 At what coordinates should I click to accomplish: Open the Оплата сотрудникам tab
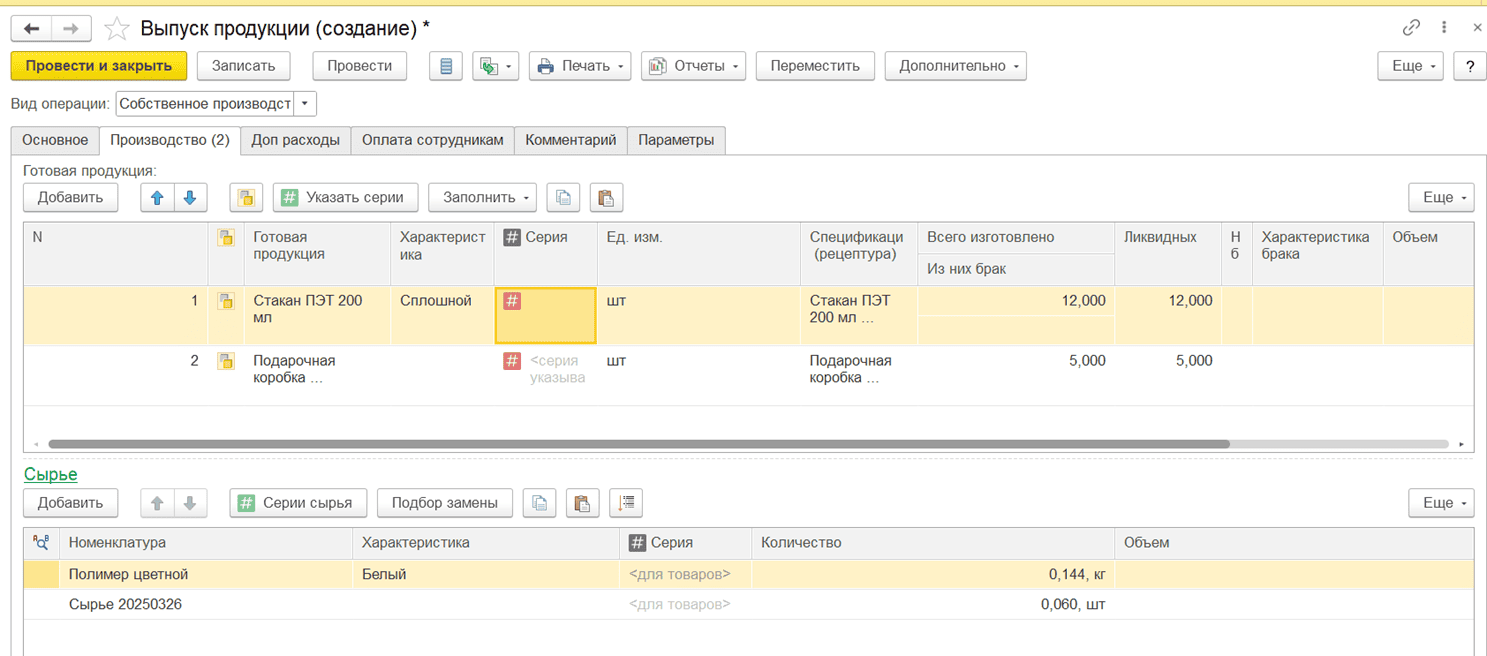pos(432,140)
